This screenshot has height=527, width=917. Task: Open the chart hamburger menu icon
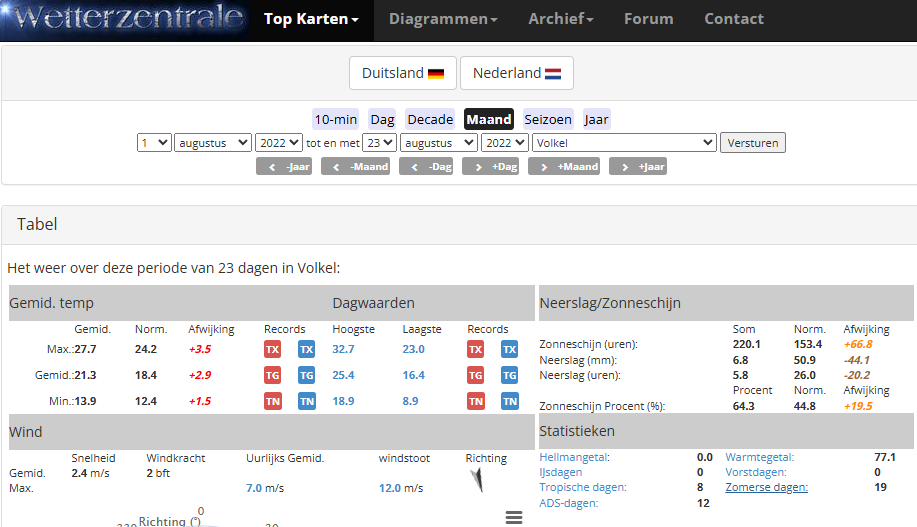514,517
